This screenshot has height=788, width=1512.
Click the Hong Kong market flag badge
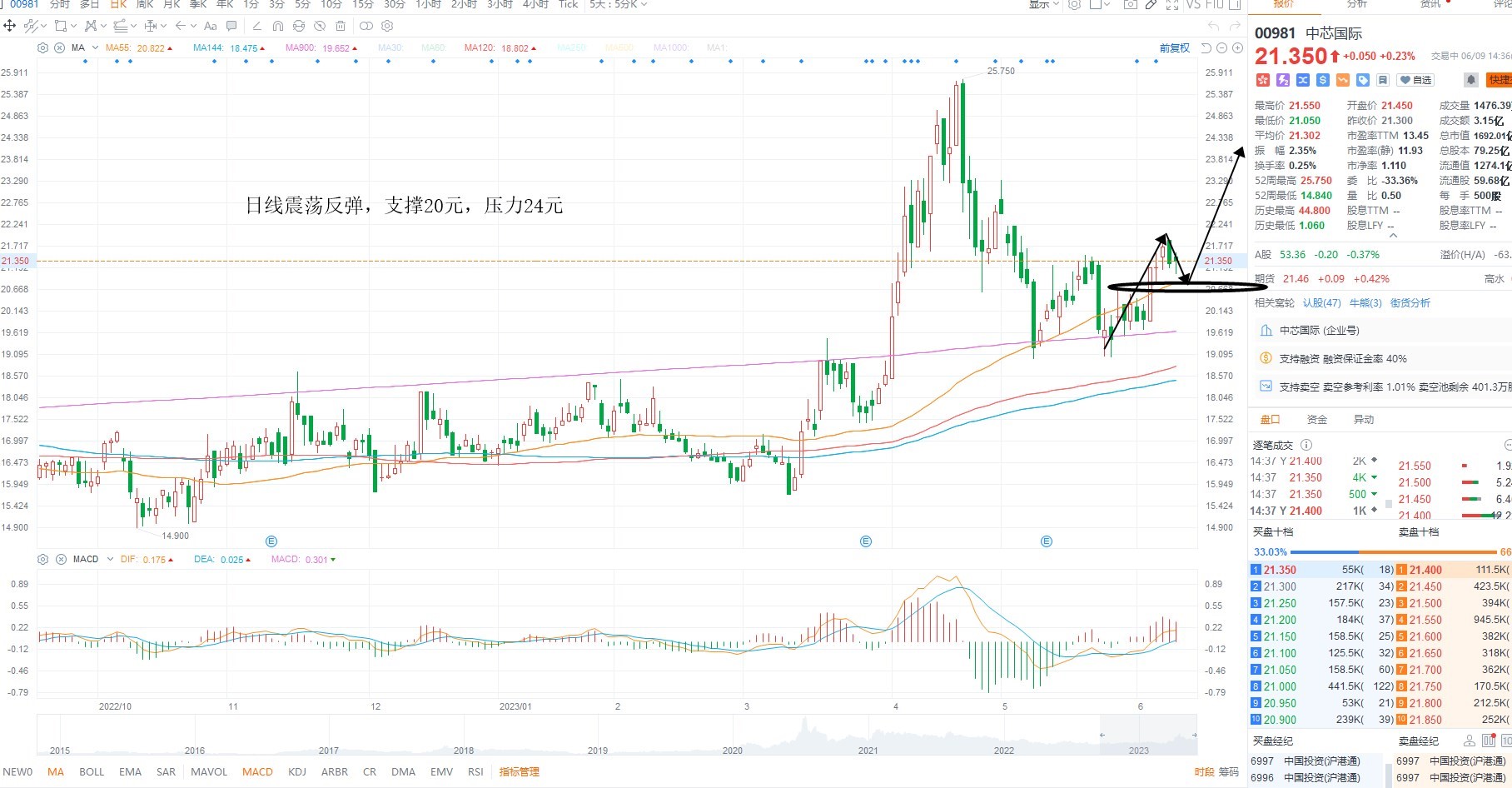click(x=1263, y=80)
